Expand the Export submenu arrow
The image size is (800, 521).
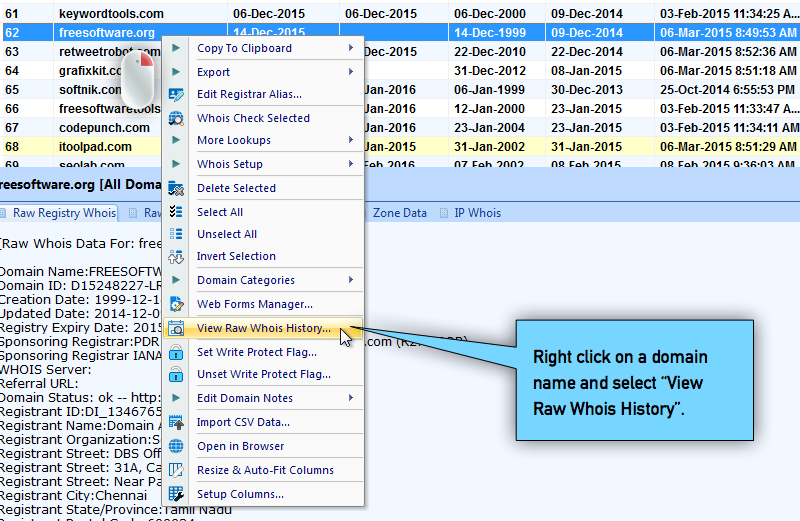tap(351, 72)
